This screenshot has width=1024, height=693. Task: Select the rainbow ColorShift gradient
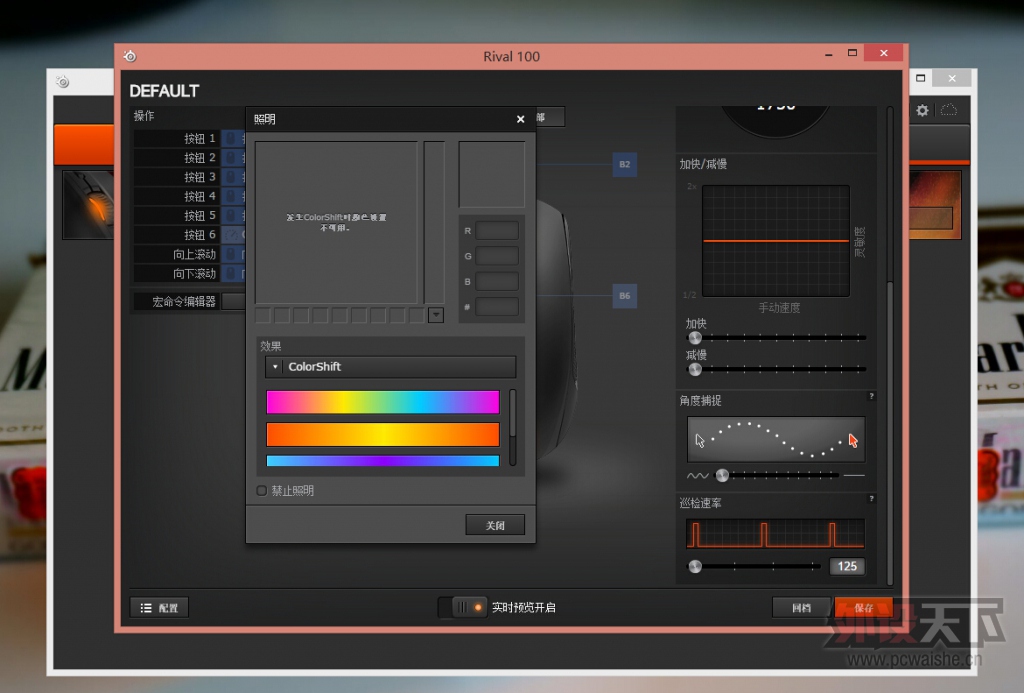[383, 402]
